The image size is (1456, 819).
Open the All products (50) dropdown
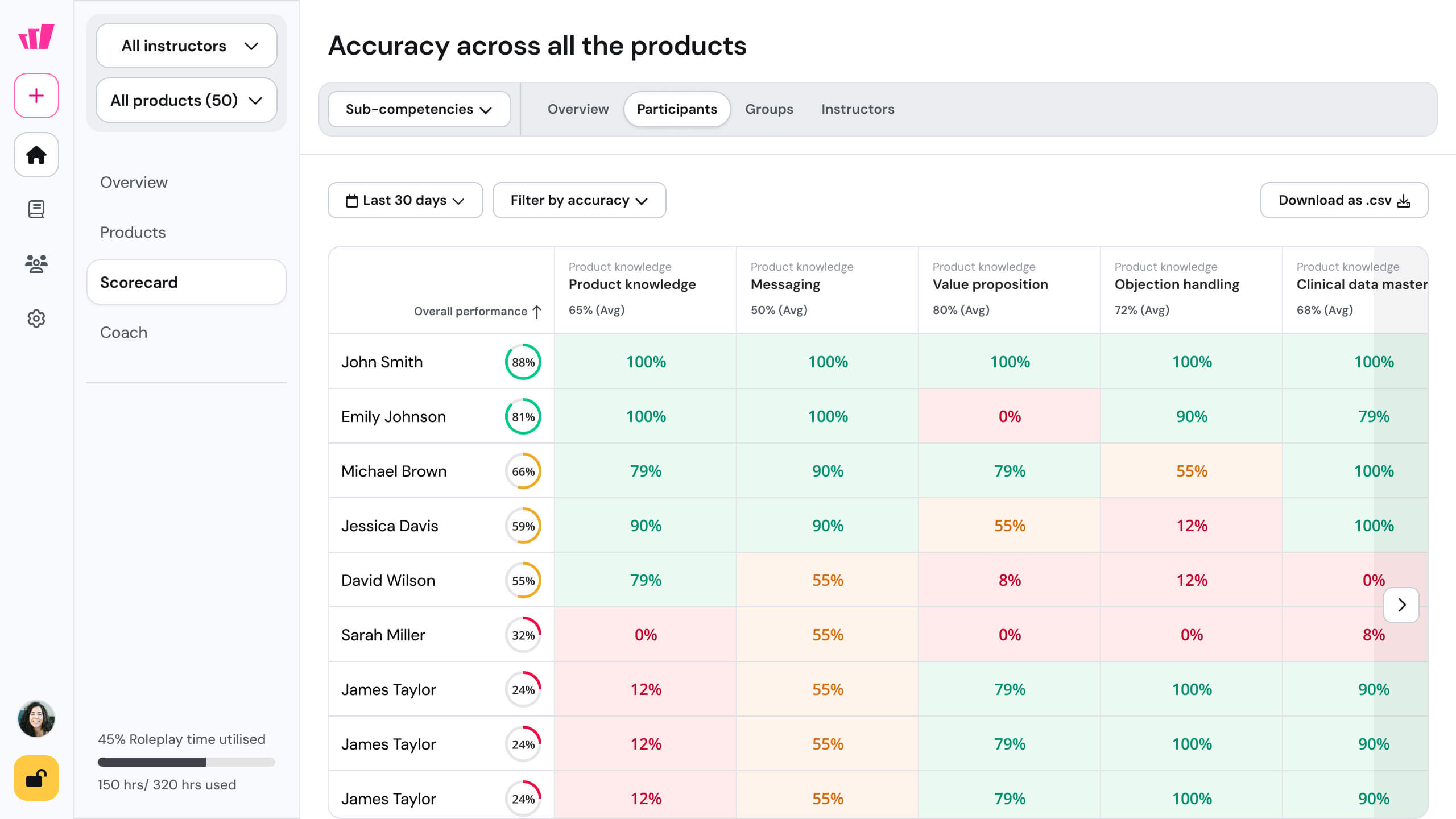tap(187, 101)
